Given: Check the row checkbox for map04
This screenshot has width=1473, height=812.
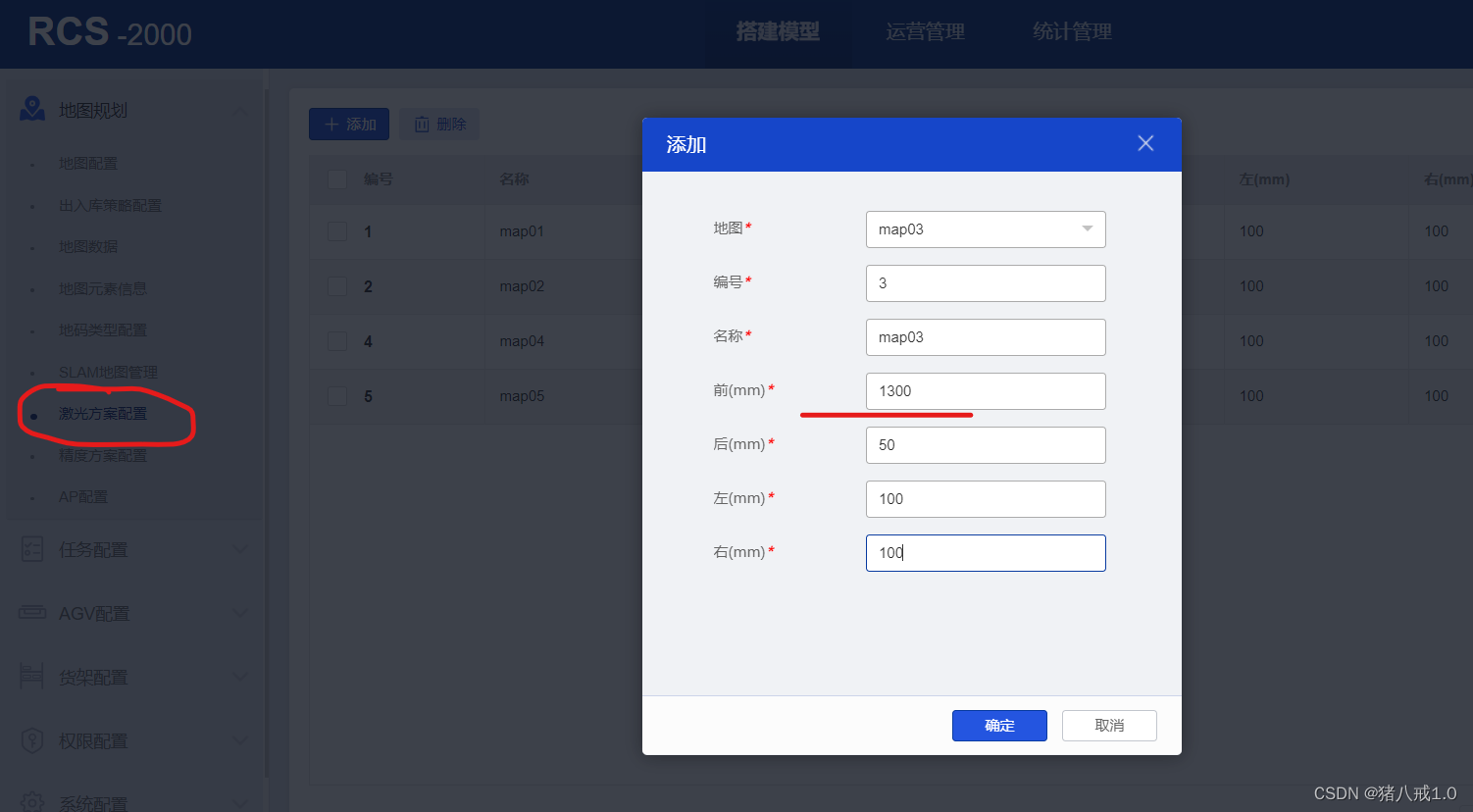Looking at the screenshot, I should (337, 341).
